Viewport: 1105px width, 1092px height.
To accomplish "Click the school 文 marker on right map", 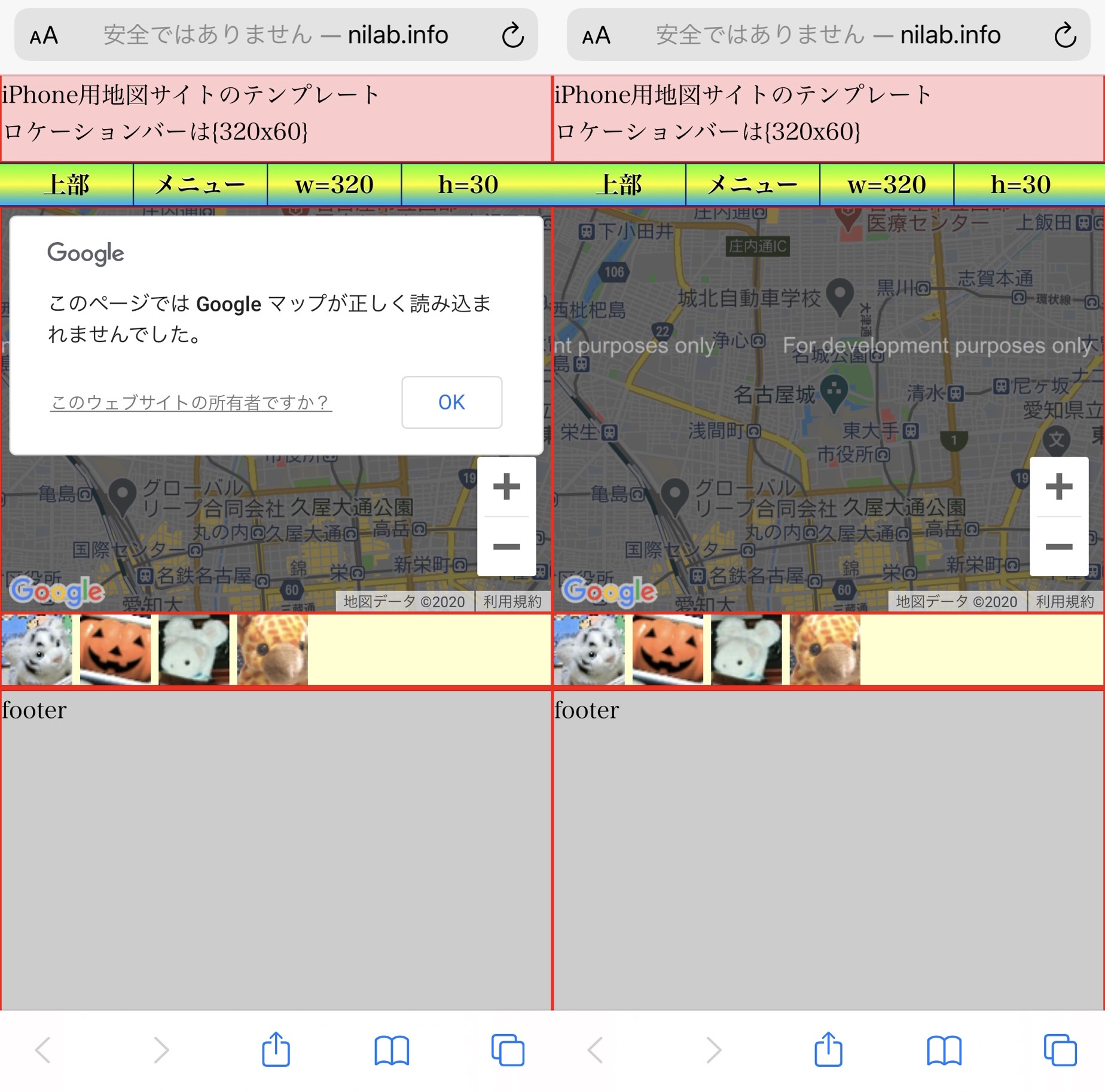I will pos(1057,441).
